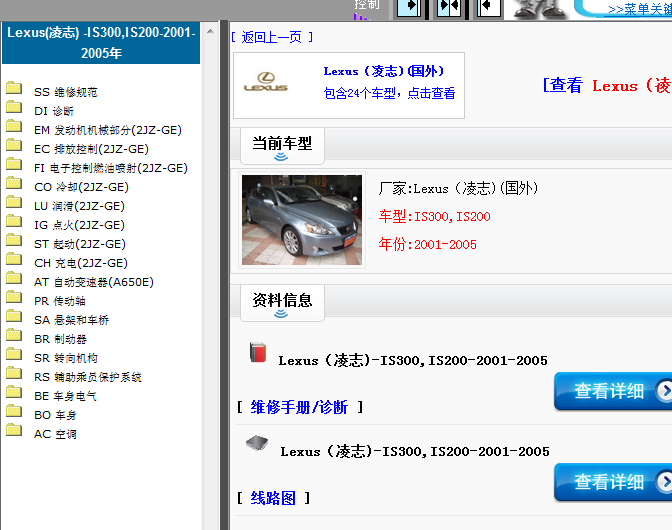Click the folder icon beside EM 发动机机械部分
Image resolution: width=672 pixels, height=530 pixels.
pyautogui.click(x=14, y=126)
